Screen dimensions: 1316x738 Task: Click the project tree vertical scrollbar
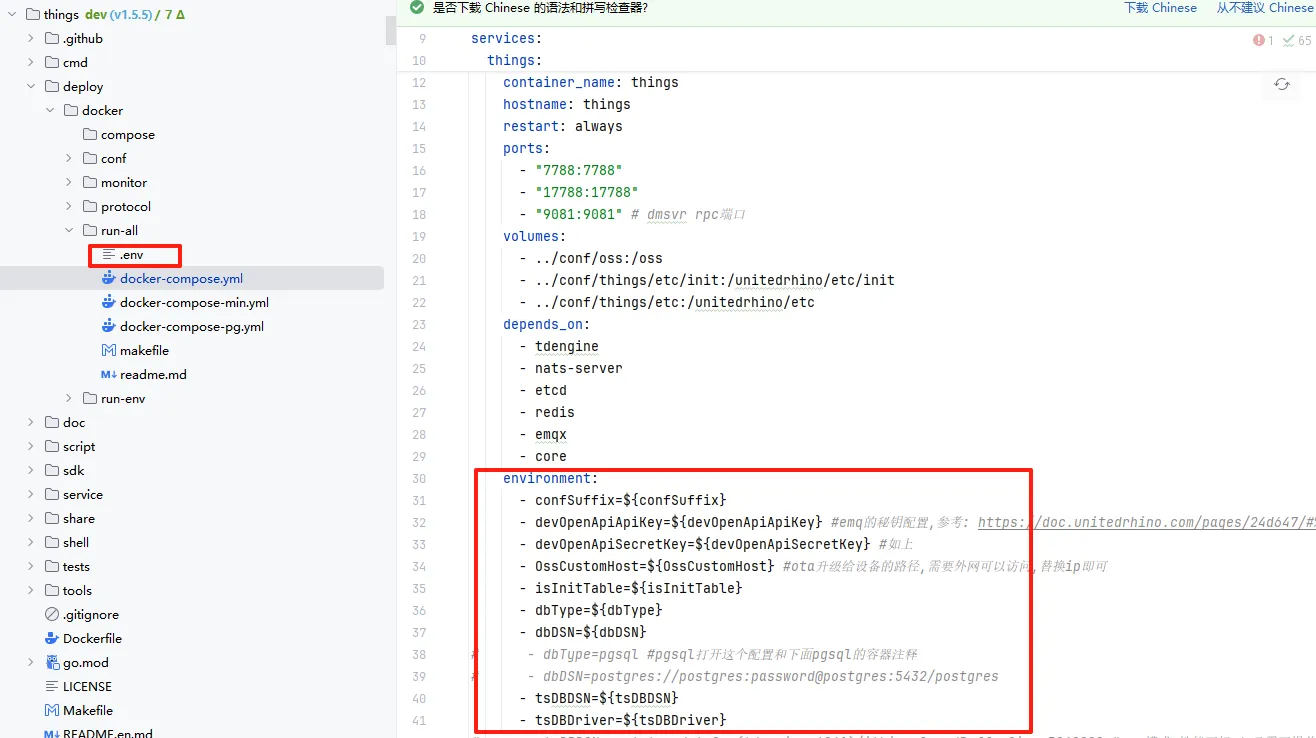391,30
